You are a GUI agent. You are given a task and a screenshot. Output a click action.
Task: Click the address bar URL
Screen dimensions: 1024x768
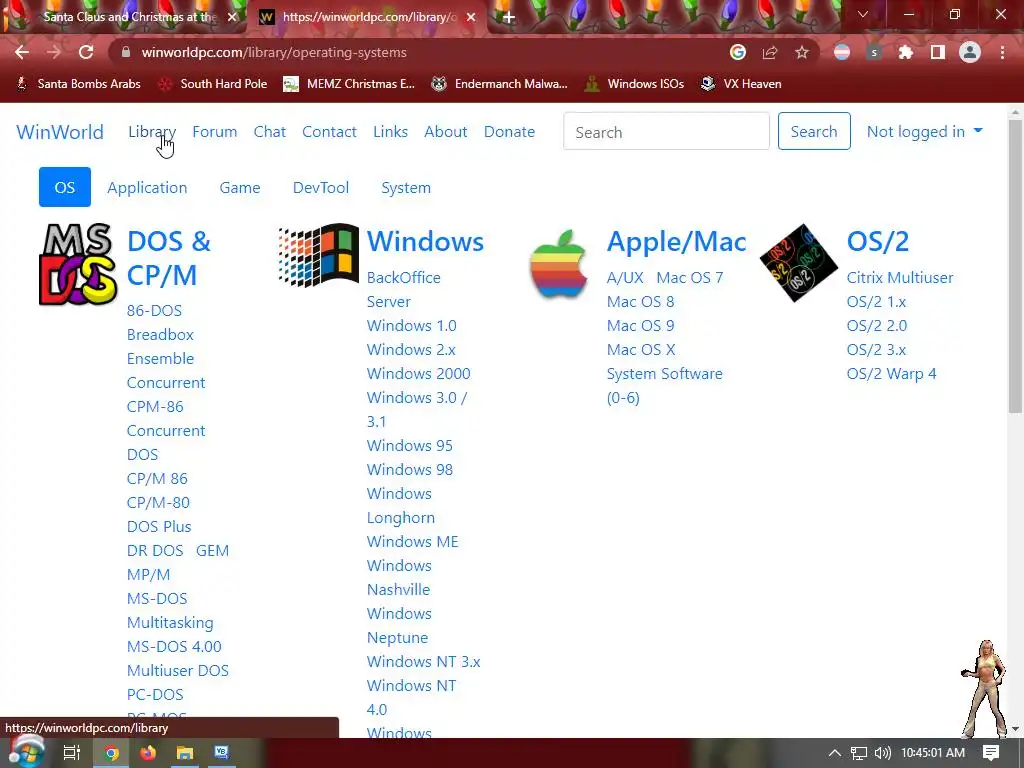(274, 52)
